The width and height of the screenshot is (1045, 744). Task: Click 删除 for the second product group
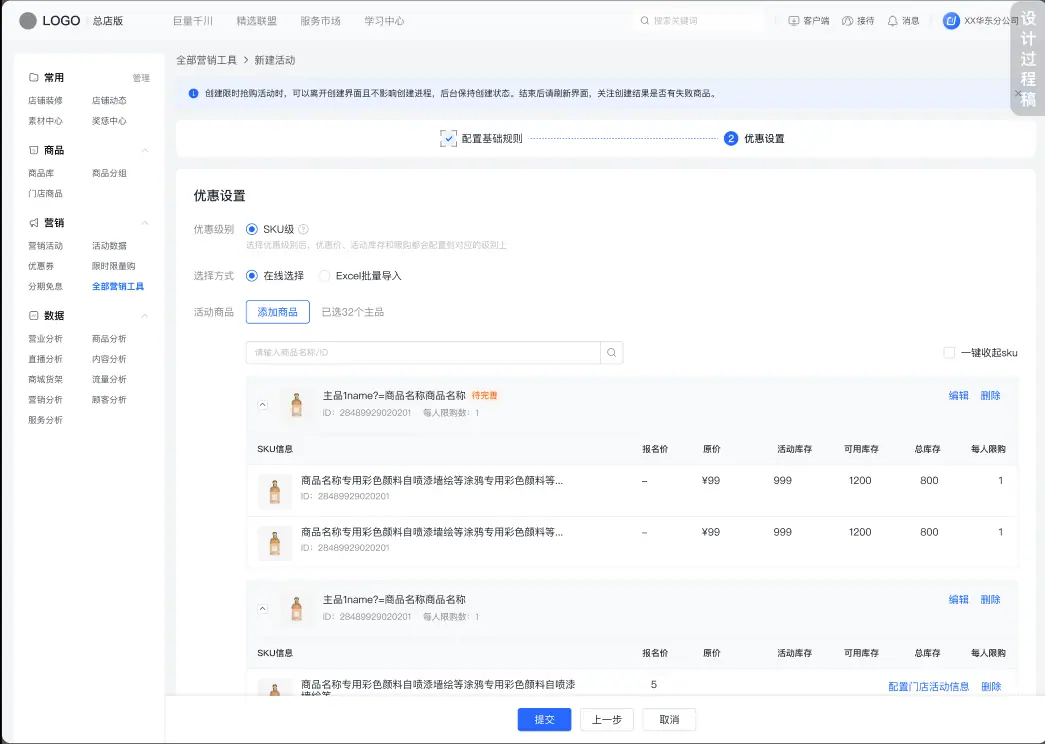tap(990, 599)
